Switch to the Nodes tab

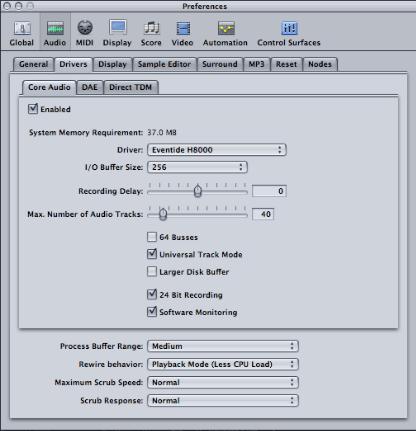320,64
